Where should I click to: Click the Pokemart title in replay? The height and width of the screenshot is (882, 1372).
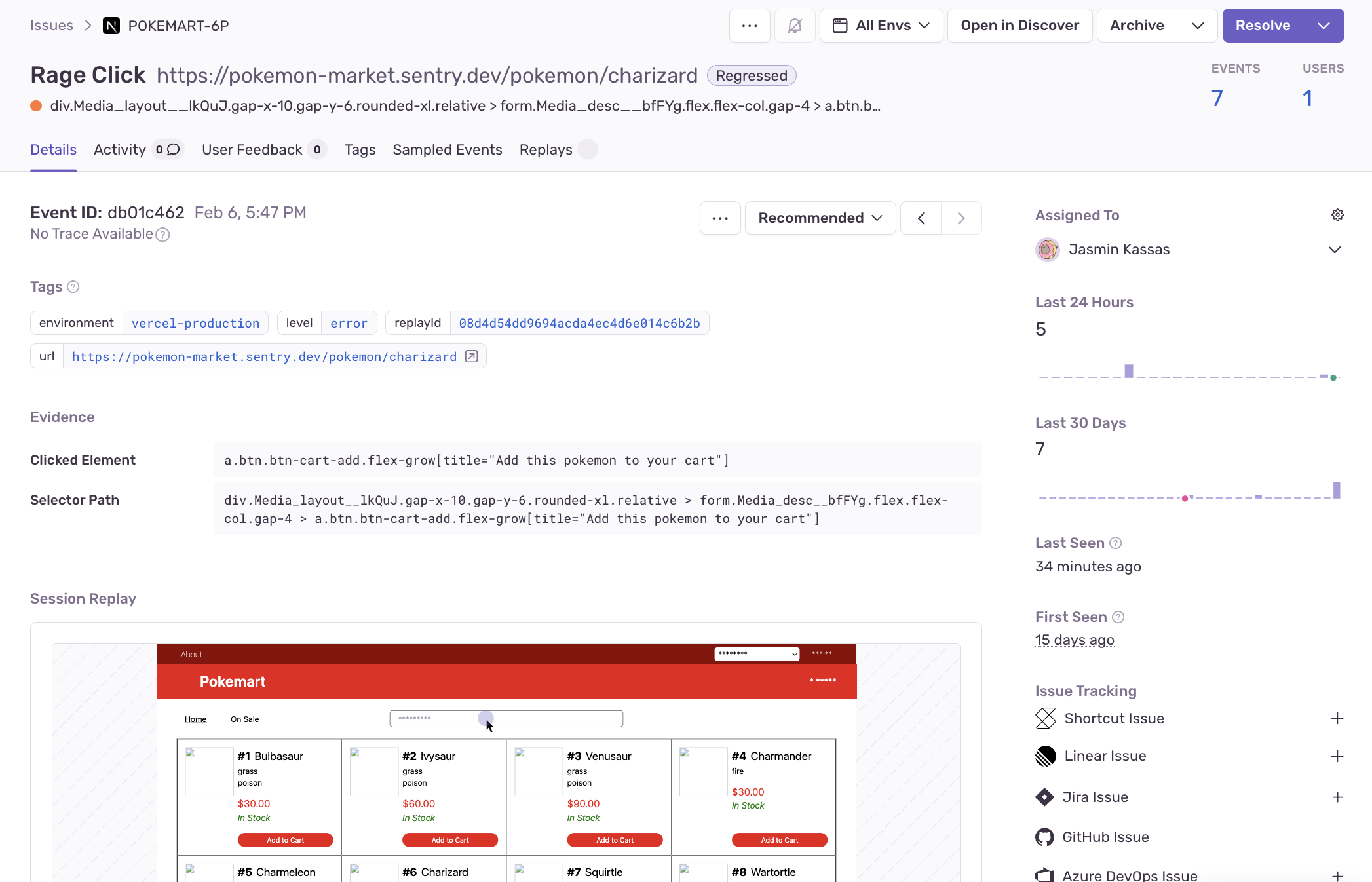pos(233,681)
